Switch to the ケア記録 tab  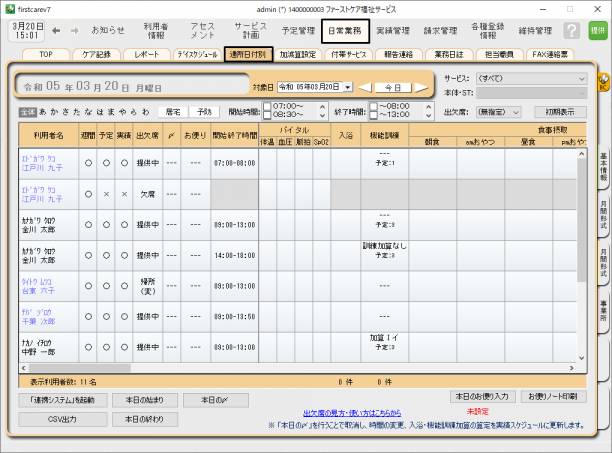tap(102, 54)
